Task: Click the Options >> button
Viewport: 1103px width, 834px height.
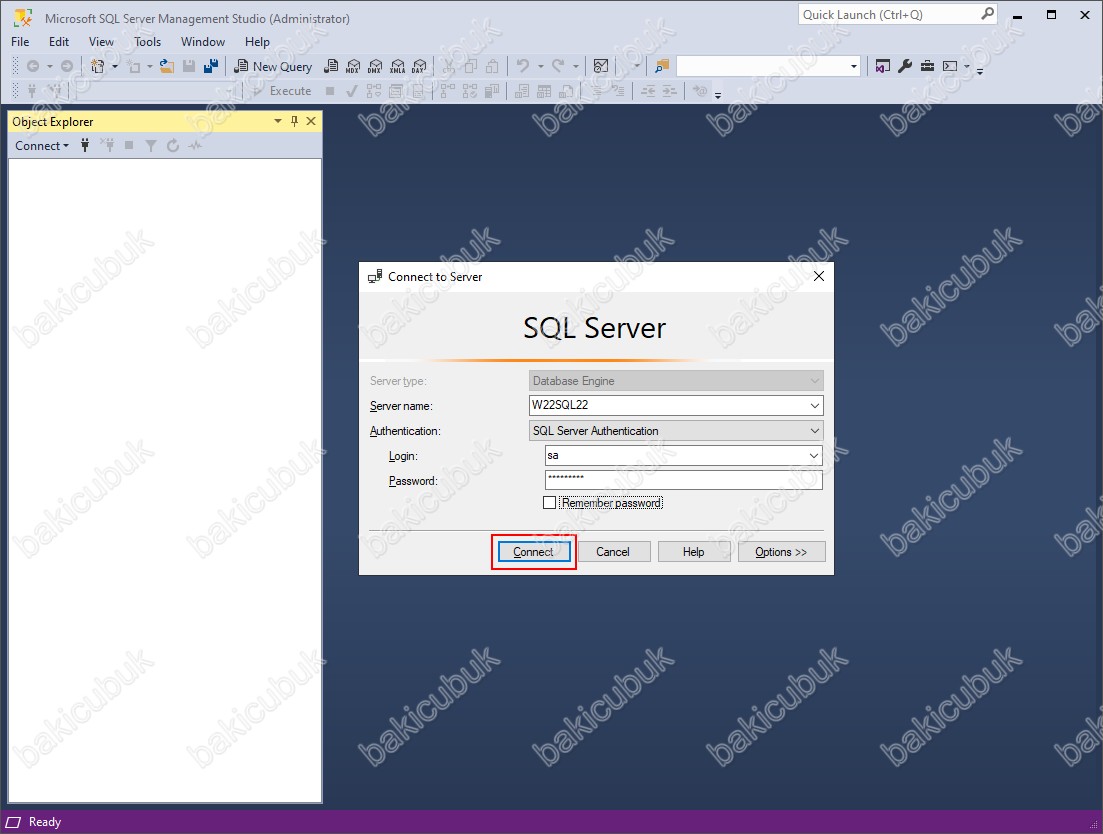Action: tap(782, 552)
